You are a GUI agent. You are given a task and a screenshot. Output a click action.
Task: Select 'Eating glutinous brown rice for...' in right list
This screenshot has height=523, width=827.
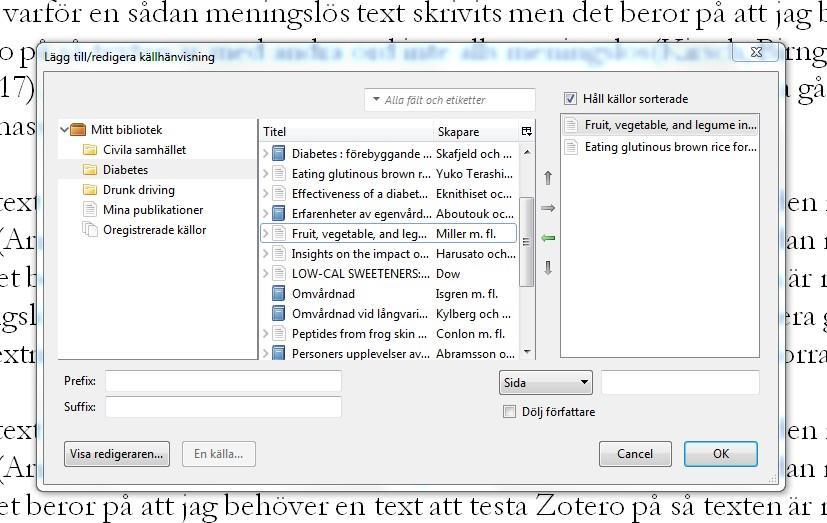660,147
